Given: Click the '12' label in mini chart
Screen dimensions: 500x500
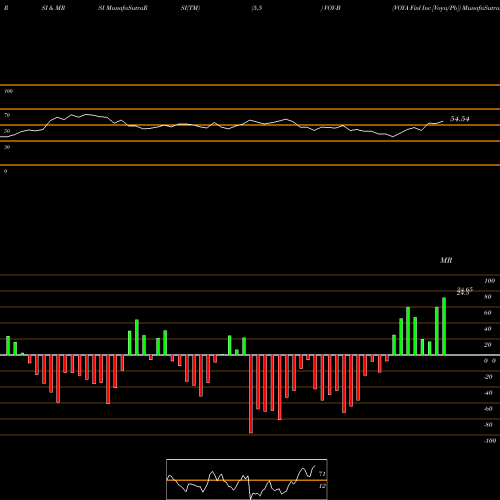Looking at the screenshot, I should [322, 486].
